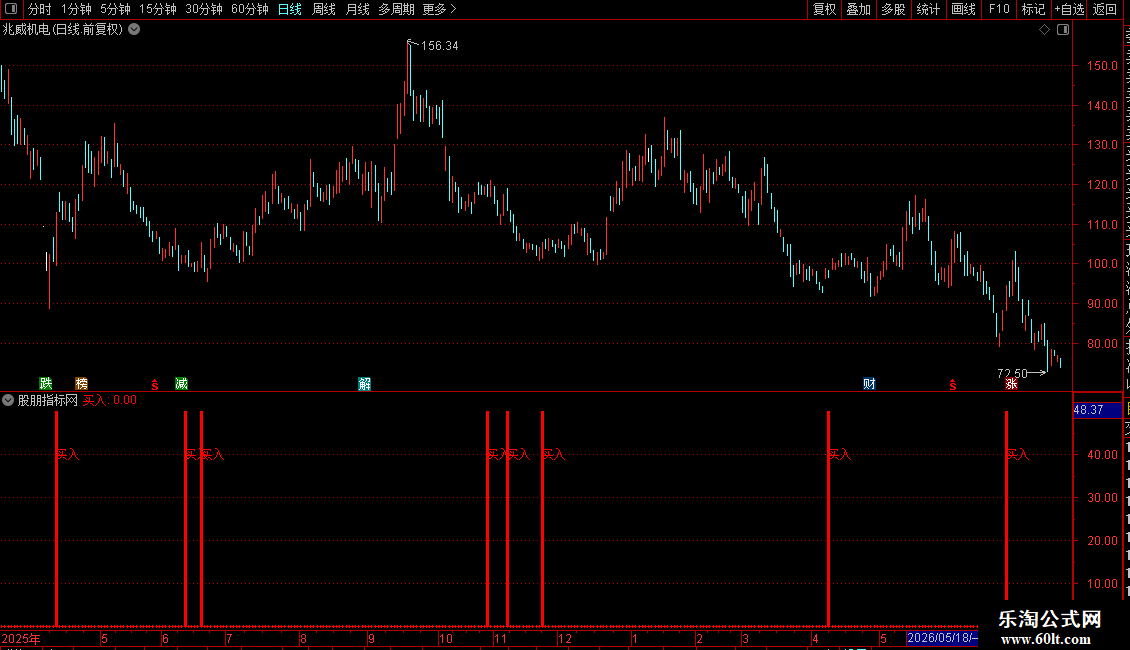Click the red 涨 info marker
1130x650 pixels.
tap(1012, 383)
